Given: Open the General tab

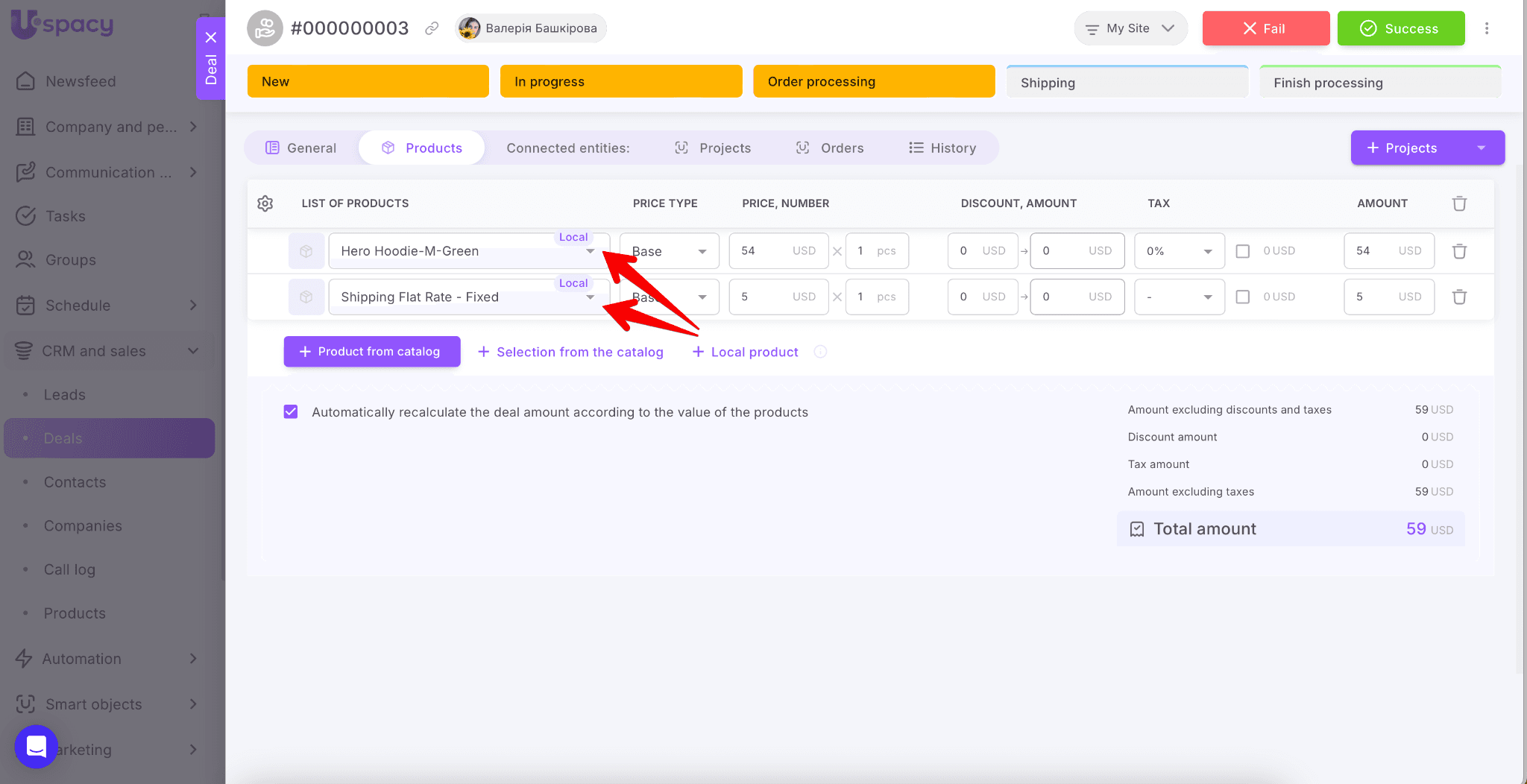Looking at the screenshot, I should coord(301,148).
